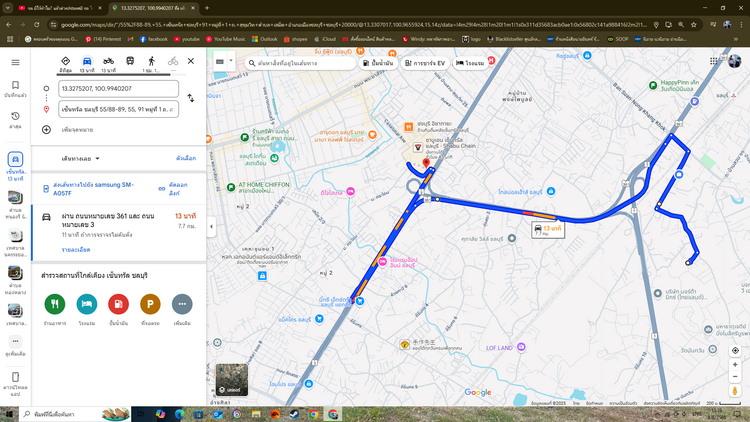This screenshot has width=750, height=422.
Task: Open the Outlook bookmark
Action: click(x=265, y=39)
